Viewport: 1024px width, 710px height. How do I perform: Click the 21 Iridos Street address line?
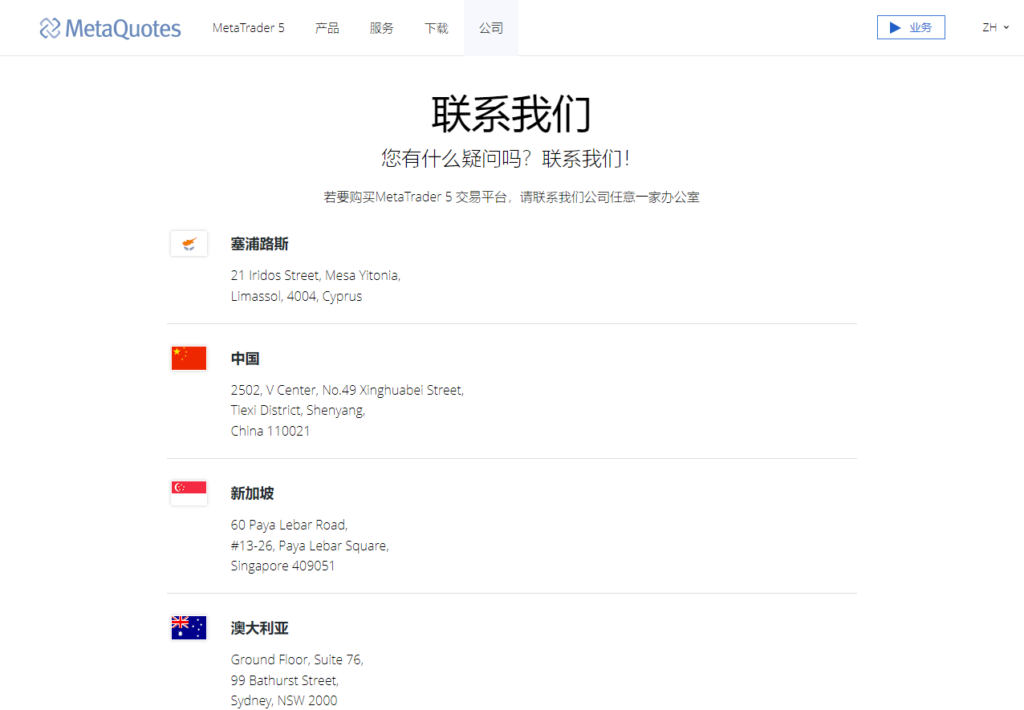tap(315, 276)
